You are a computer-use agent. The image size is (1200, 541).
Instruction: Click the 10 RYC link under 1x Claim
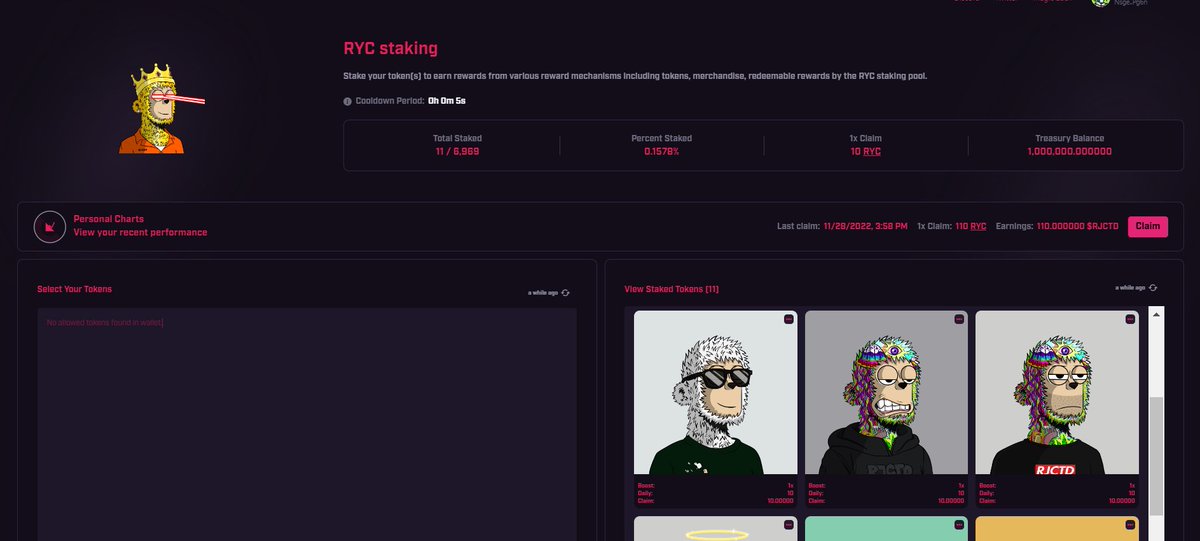tap(866, 151)
